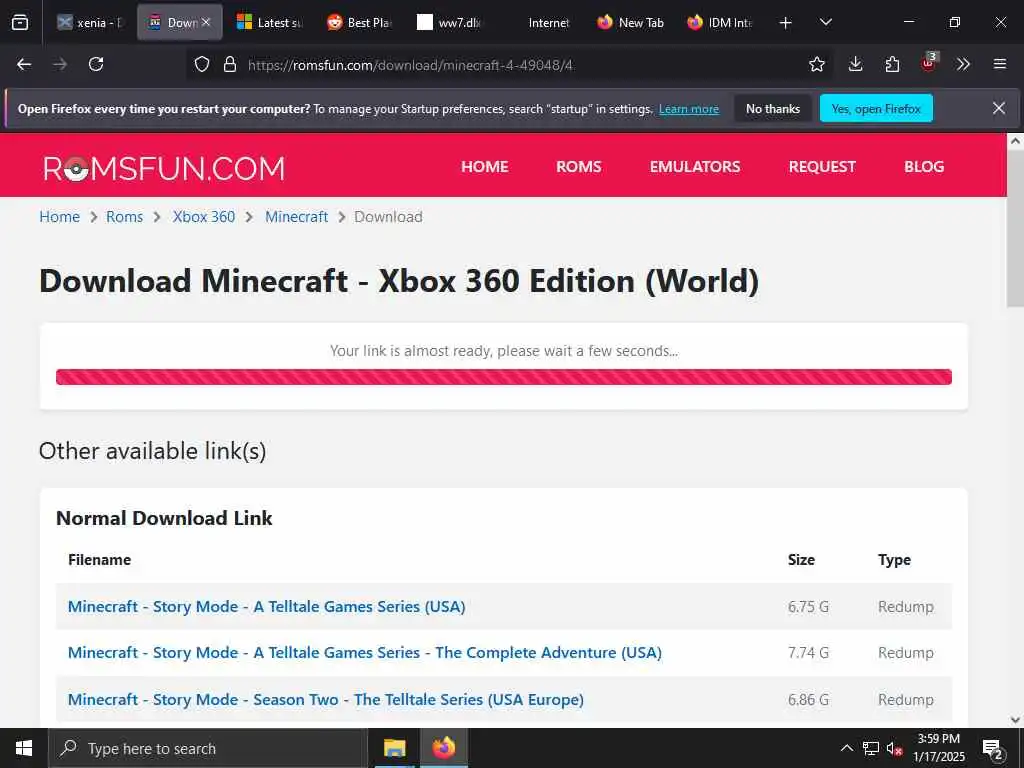Open the muted volume tray icon
1024x768 pixels.
(895, 748)
